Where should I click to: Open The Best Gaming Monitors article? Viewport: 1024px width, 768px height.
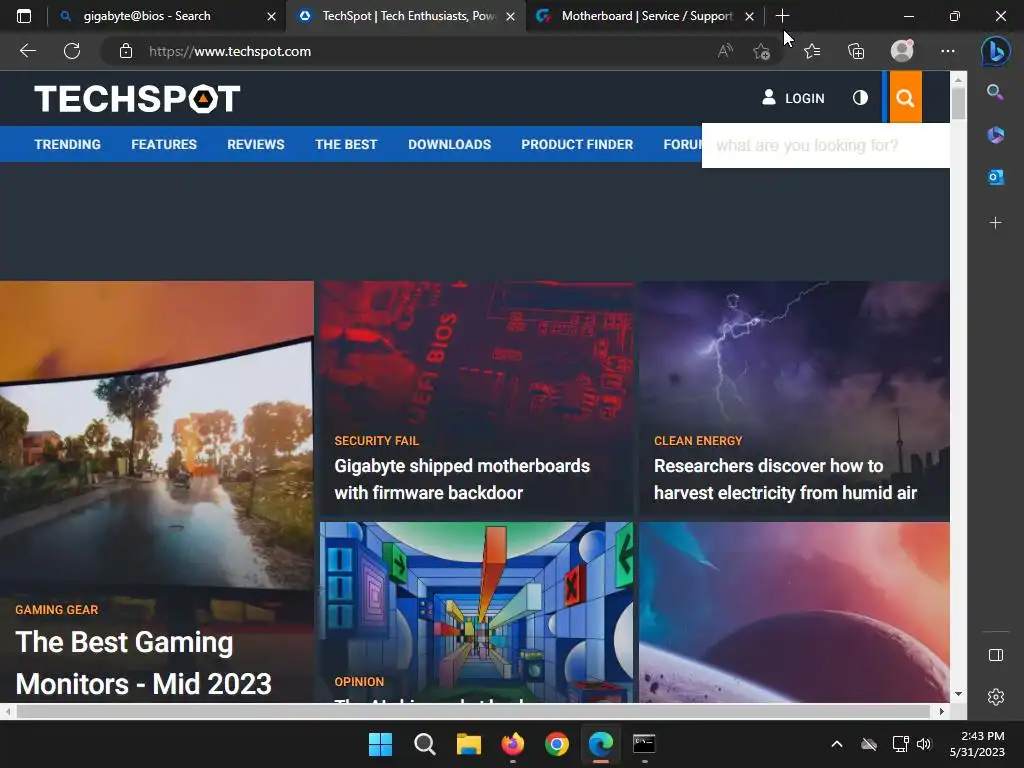tap(143, 663)
